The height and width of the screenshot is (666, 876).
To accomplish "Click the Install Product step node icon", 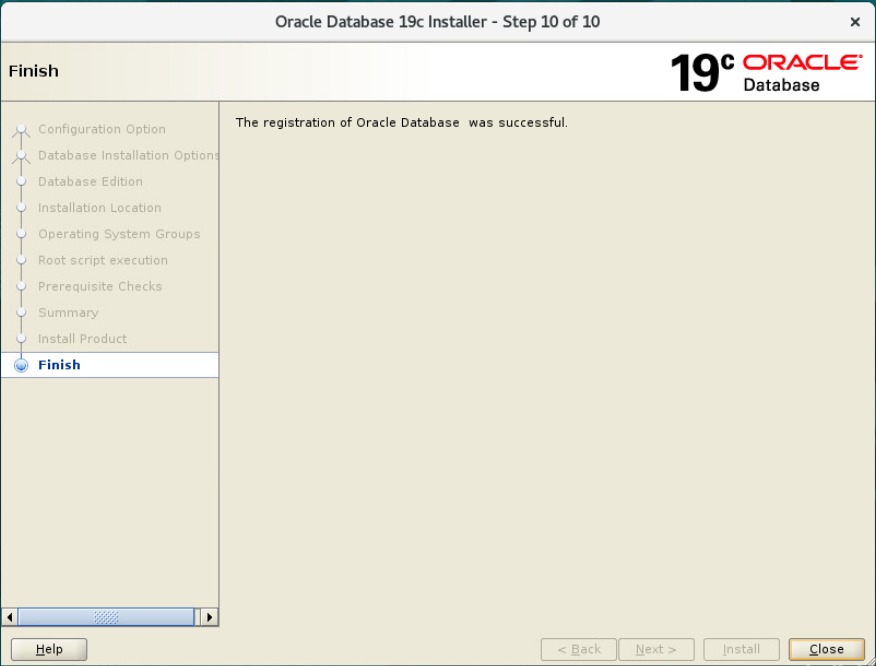I will tap(21, 339).
